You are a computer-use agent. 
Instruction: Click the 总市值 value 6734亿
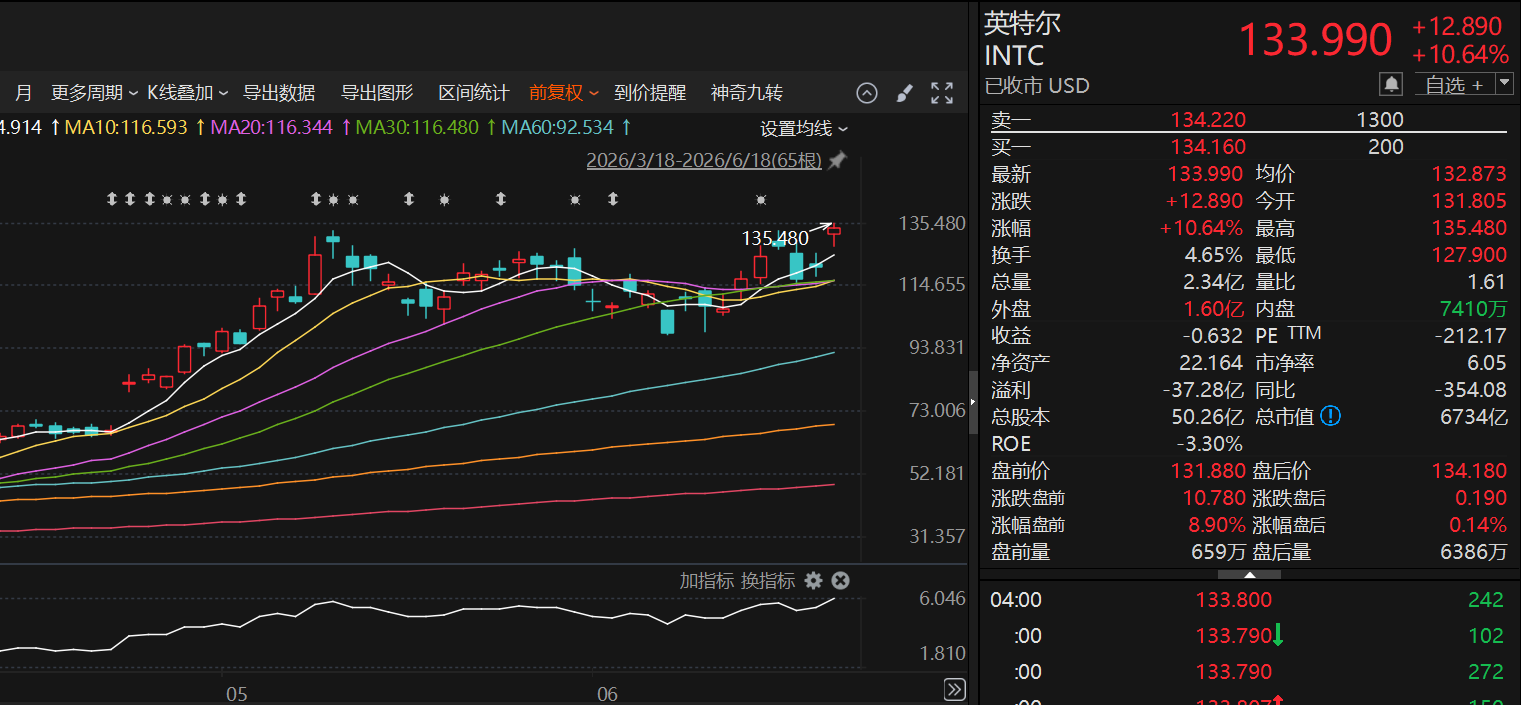point(1475,417)
